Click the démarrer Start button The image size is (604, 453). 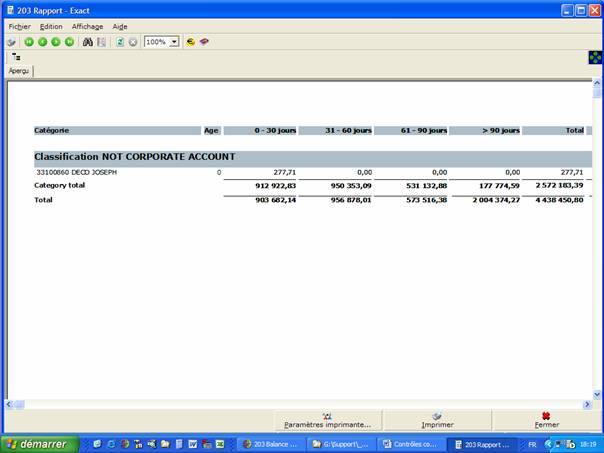[x=40, y=444]
